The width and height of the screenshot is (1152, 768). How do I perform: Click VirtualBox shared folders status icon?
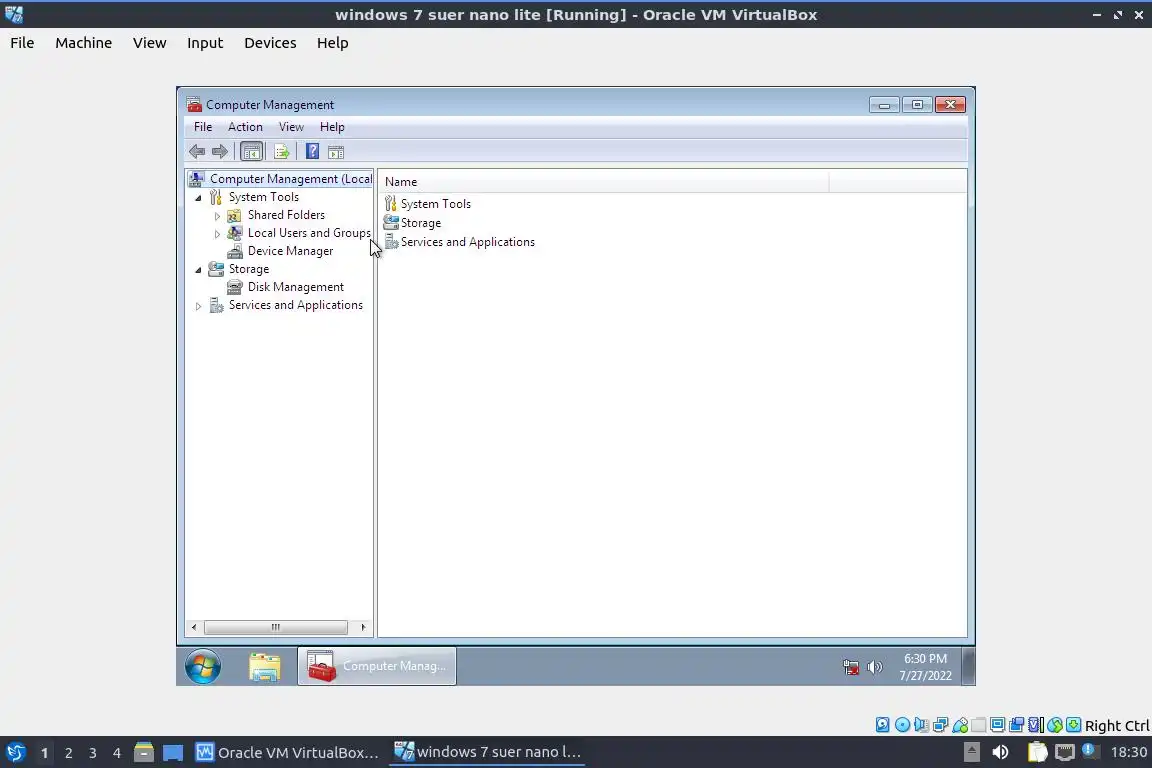click(x=979, y=725)
